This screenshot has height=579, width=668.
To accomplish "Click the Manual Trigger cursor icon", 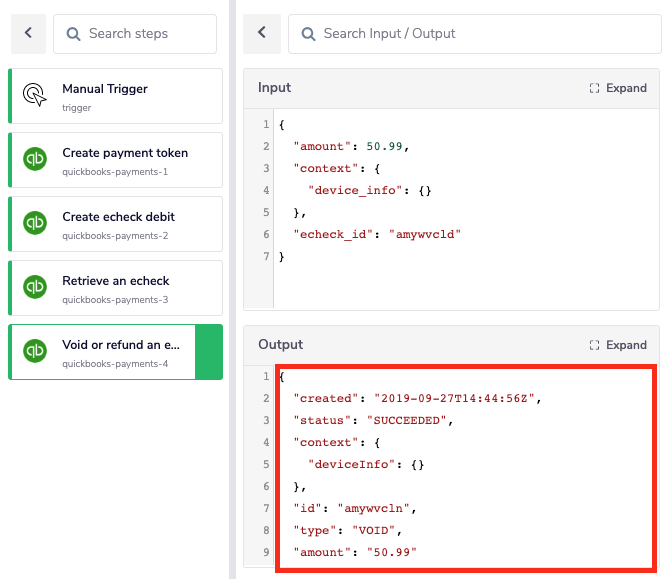I will pos(35,96).
